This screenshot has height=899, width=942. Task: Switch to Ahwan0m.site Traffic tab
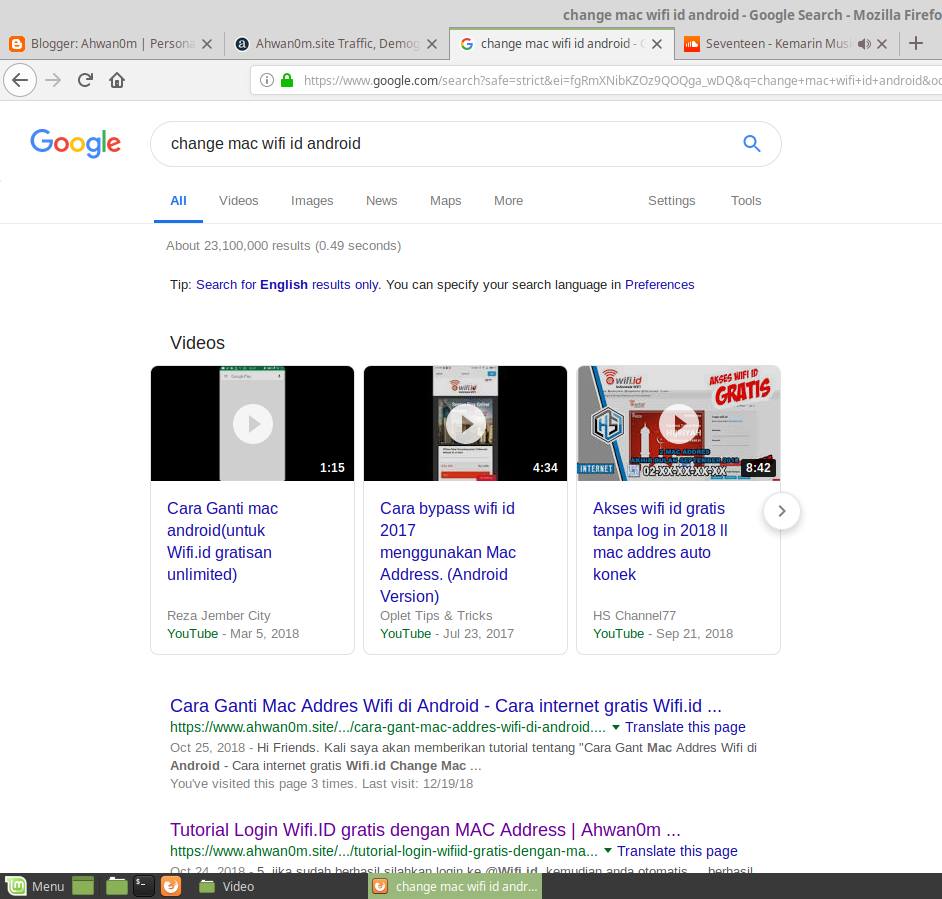point(337,44)
